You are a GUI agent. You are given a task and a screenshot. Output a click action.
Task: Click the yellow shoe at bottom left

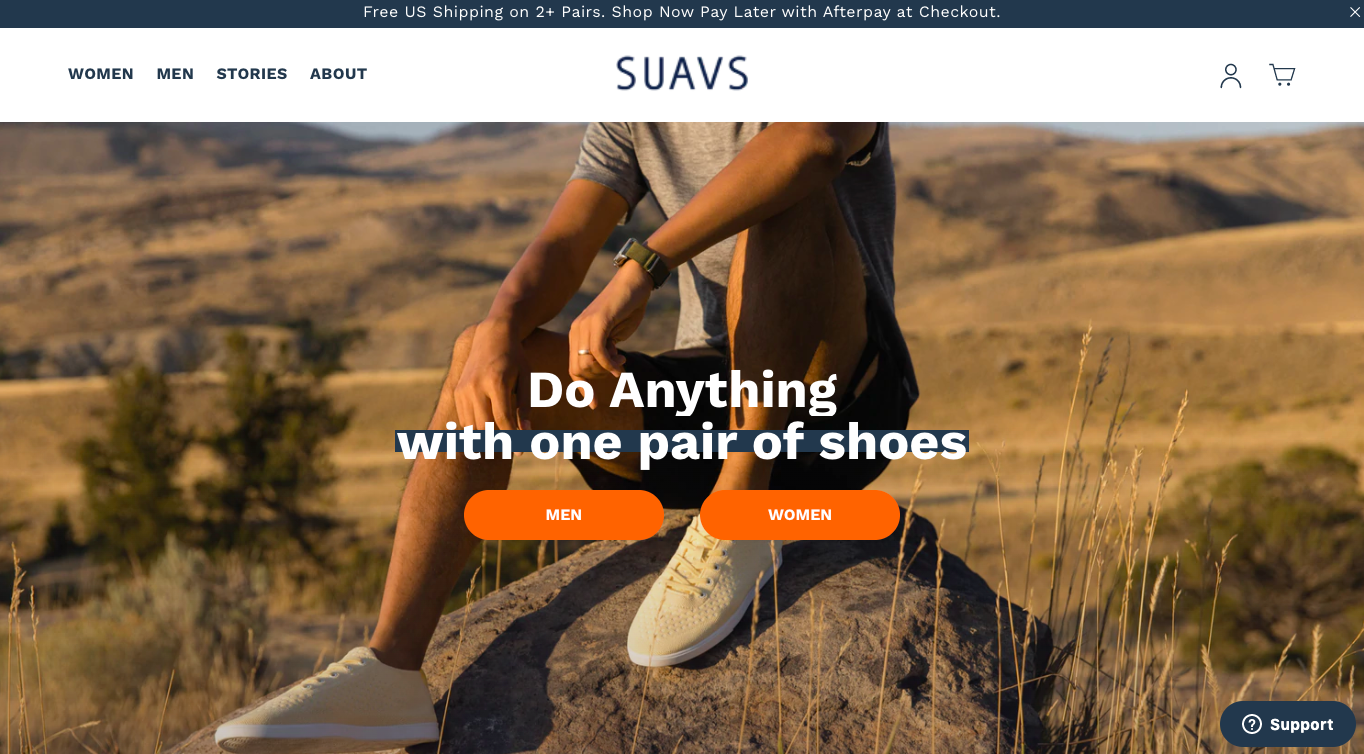tap(327, 701)
